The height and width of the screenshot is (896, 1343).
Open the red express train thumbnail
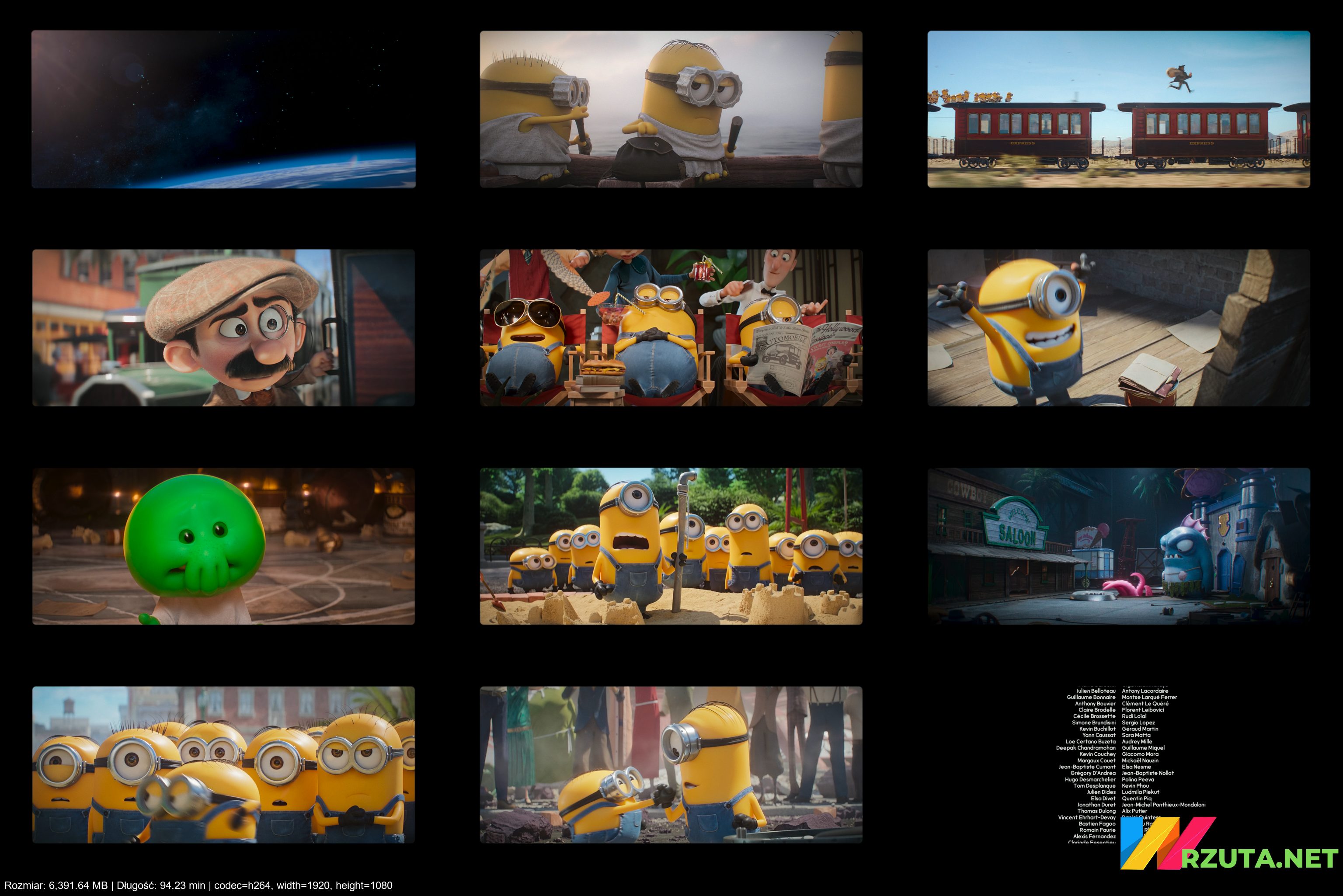pyautogui.click(x=1118, y=109)
